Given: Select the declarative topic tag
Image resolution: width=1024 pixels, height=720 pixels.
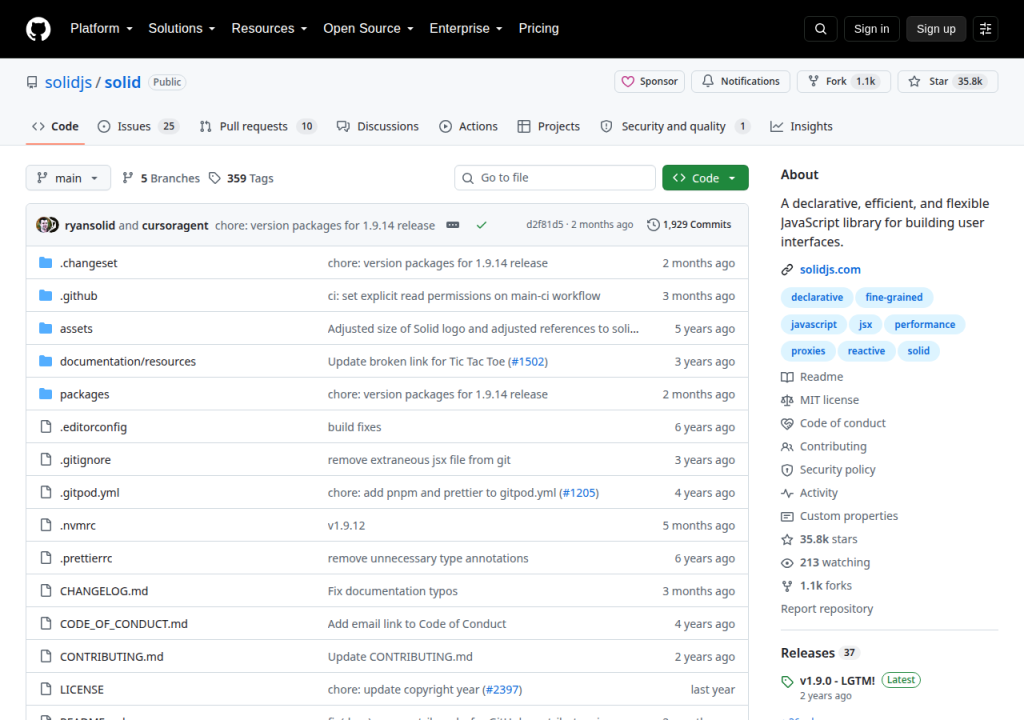Looking at the screenshot, I should point(817,297).
